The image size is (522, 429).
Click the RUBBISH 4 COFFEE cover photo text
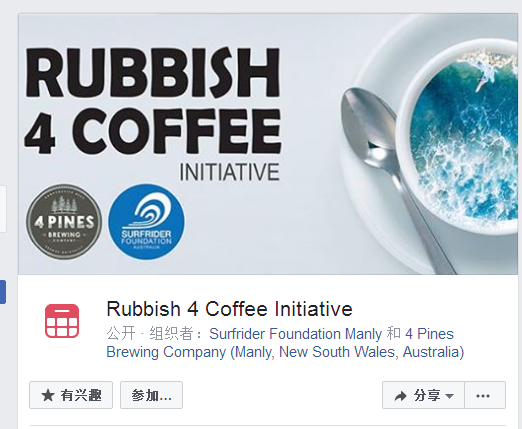click(x=153, y=102)
